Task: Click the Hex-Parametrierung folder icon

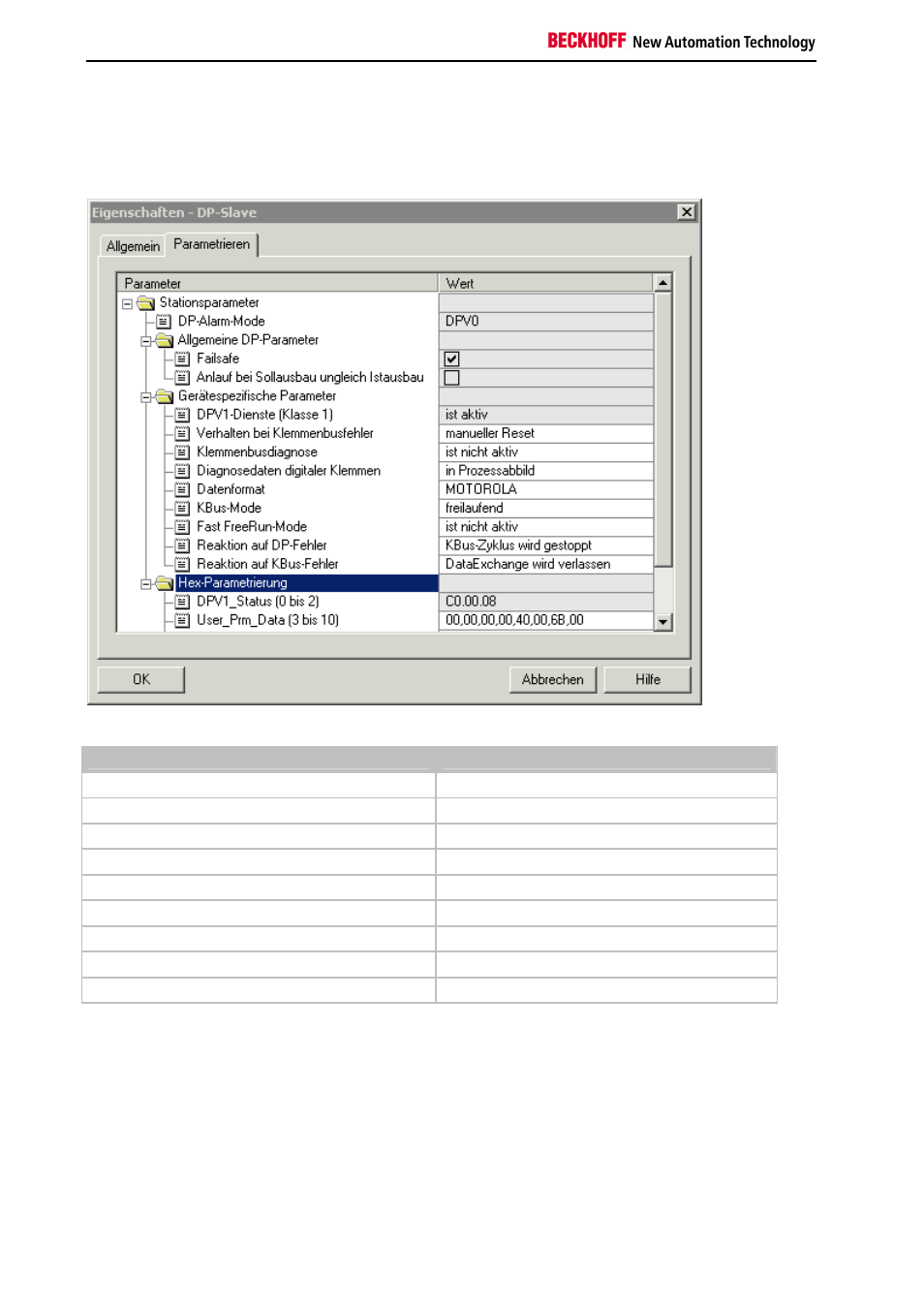Action: pos(165,583)
